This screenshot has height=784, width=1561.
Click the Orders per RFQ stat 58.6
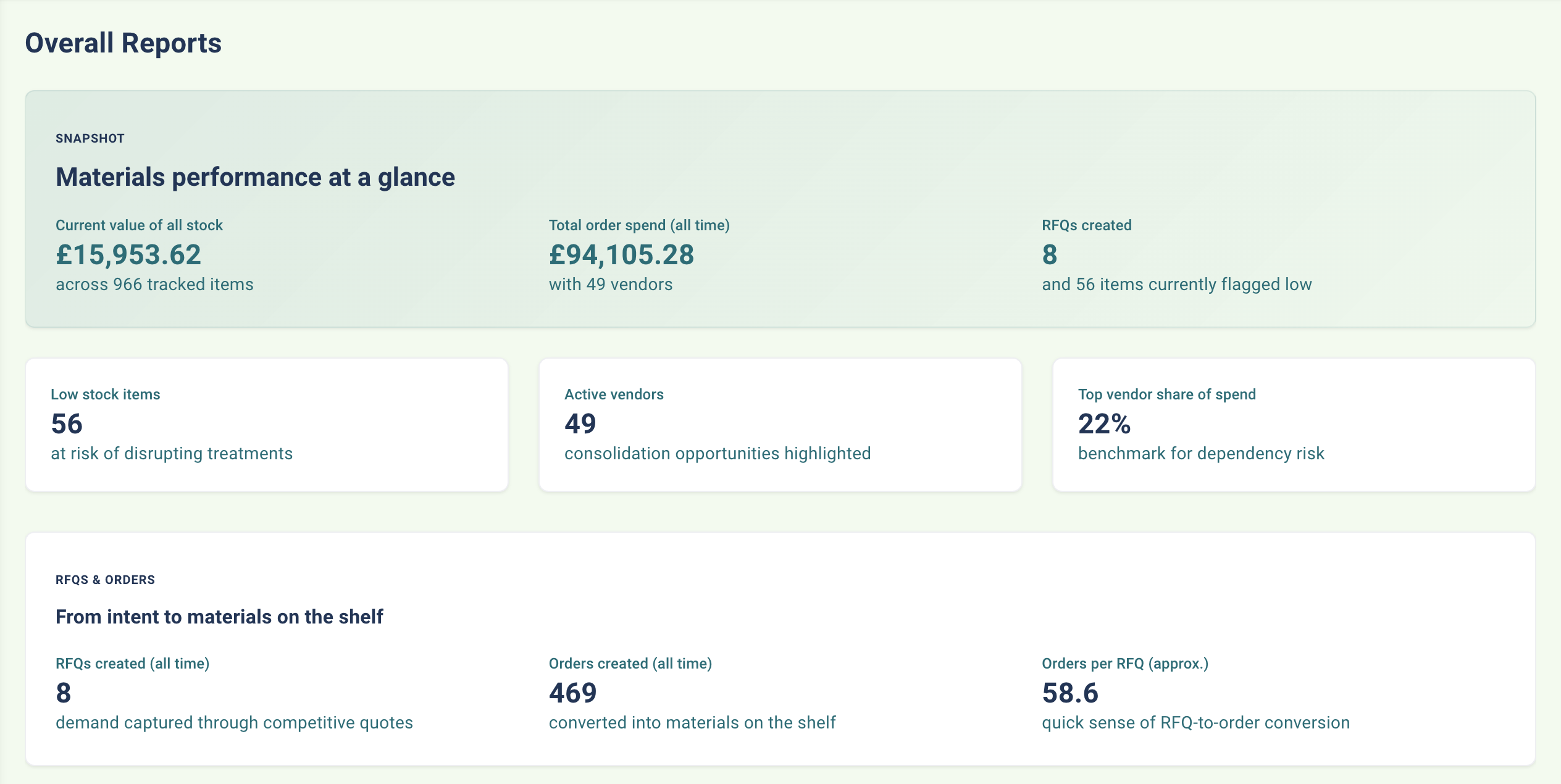pos(1070,693)
